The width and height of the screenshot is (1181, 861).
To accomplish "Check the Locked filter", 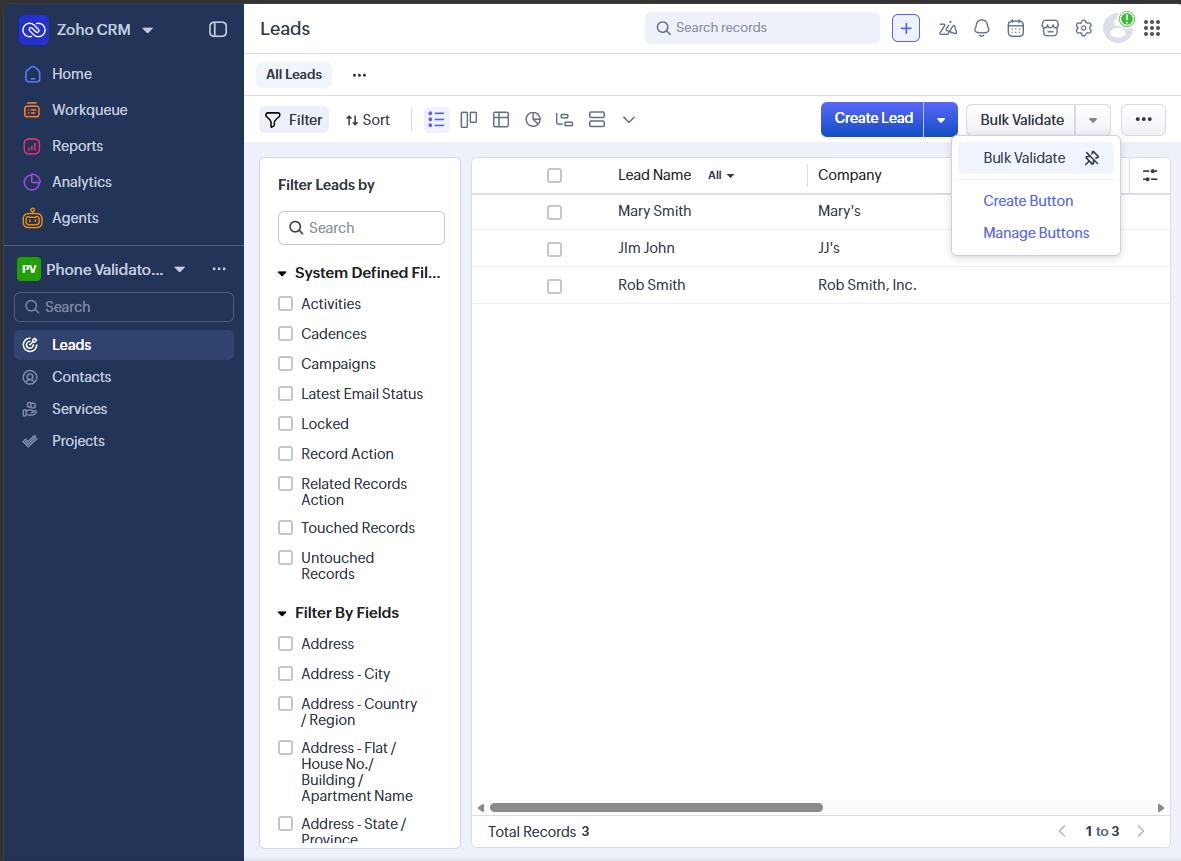I will coord(285,424).
